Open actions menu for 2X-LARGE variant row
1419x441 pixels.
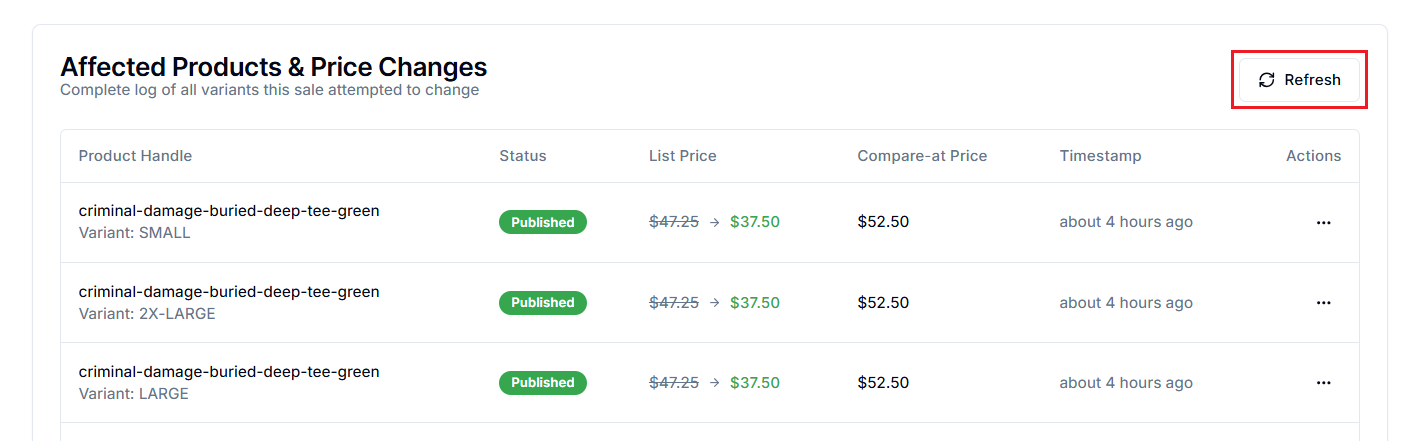point(1323,303)
